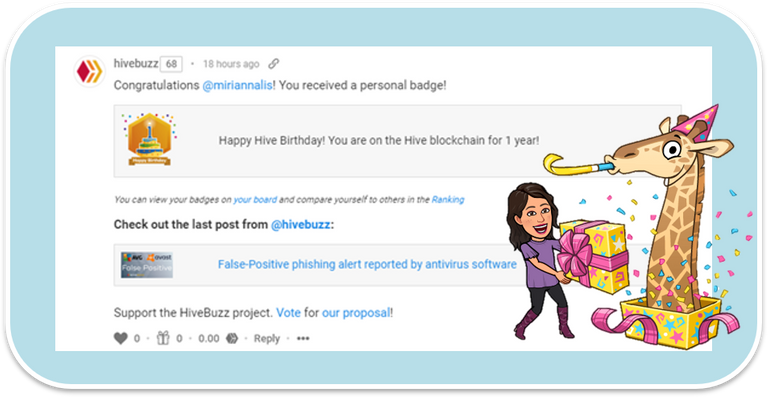This screenshot has width=768, height=397.
Task: Reply to the hivebuzz comment
Action: tap(266, 338)
